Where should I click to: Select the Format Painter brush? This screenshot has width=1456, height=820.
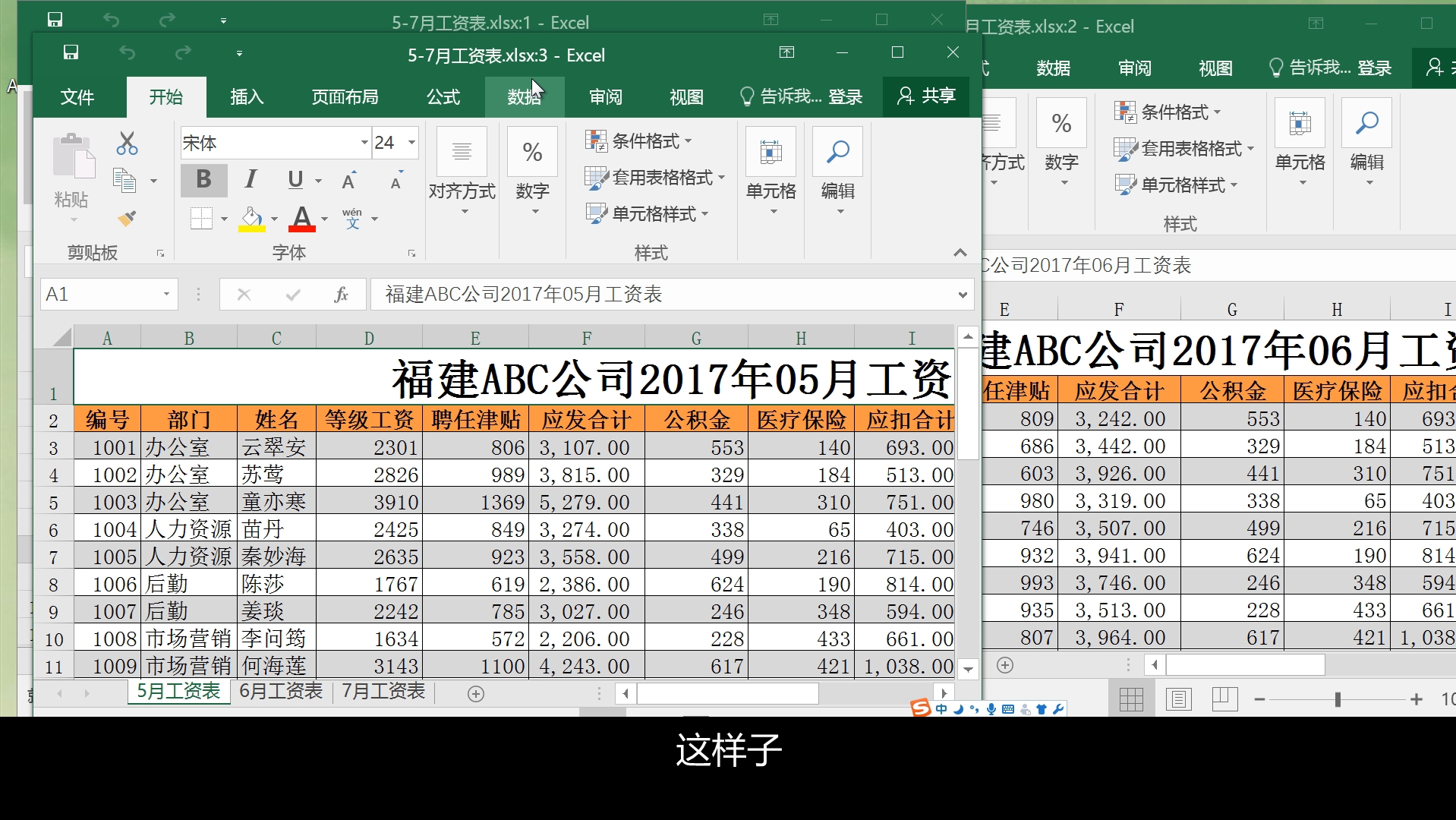(127, 219)
